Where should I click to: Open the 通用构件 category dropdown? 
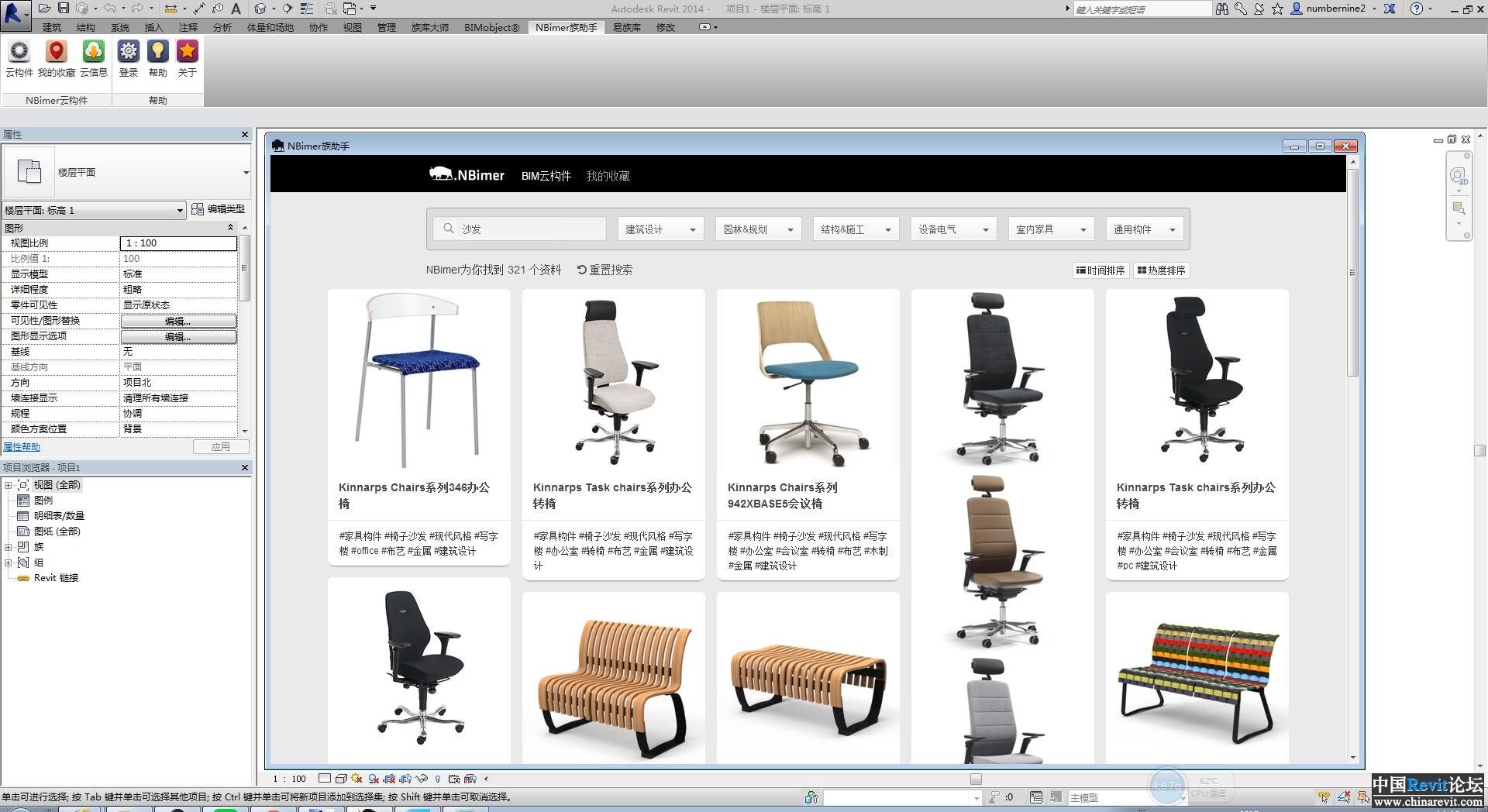[x=1144, y=229]
